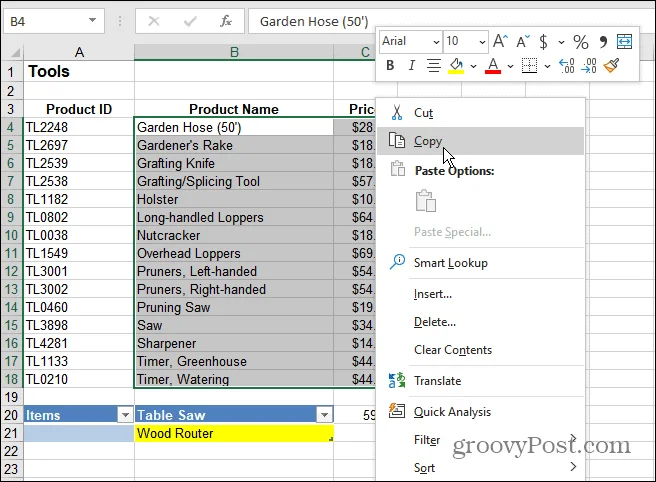Choose Clear Contents from context menu
Screen dimensions: 656x482
pos(480,350)
